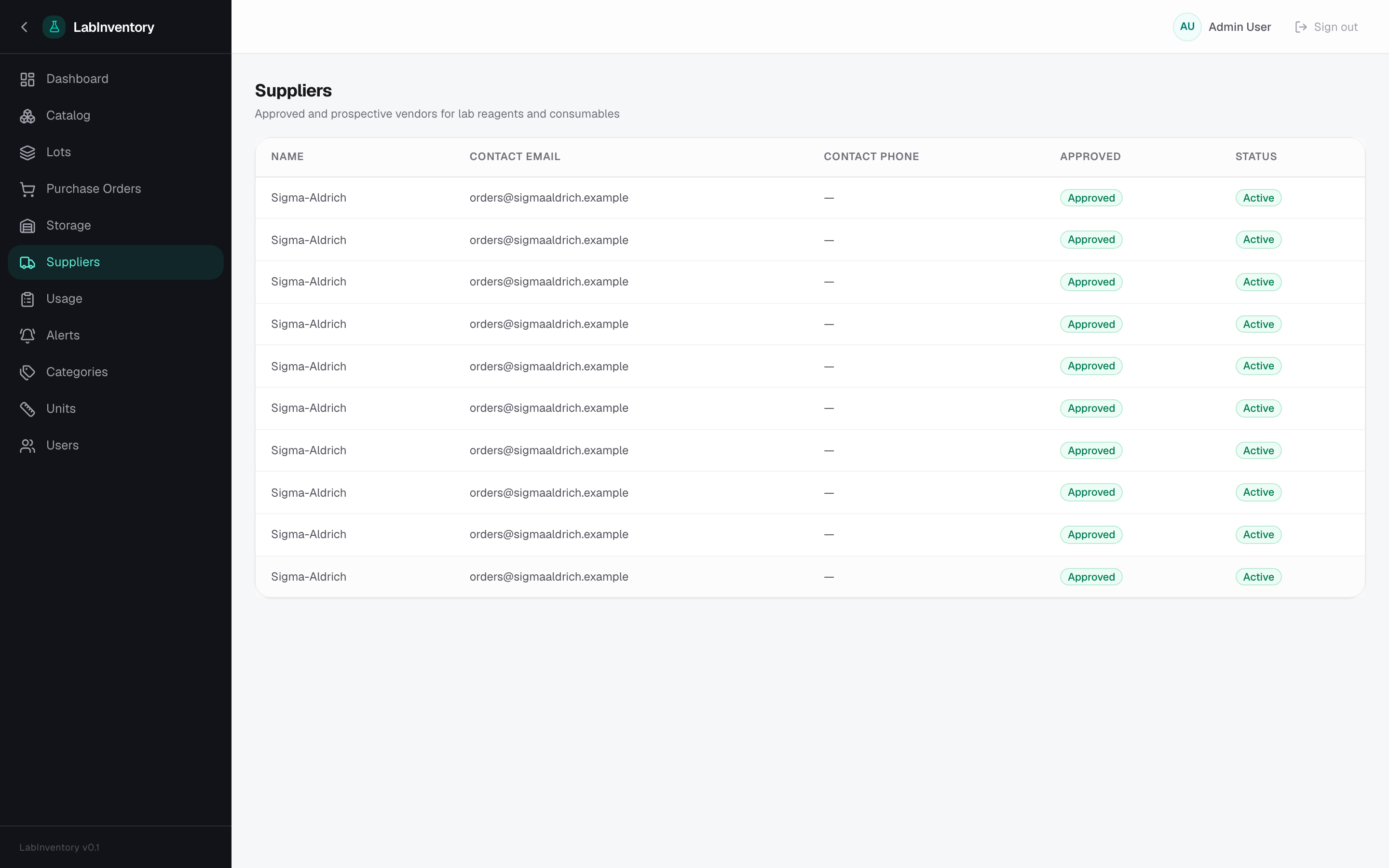The width and height of the screenshot is (1389, 868).
Task: Click the Suppliers page heading
Action: pos(293,91)
